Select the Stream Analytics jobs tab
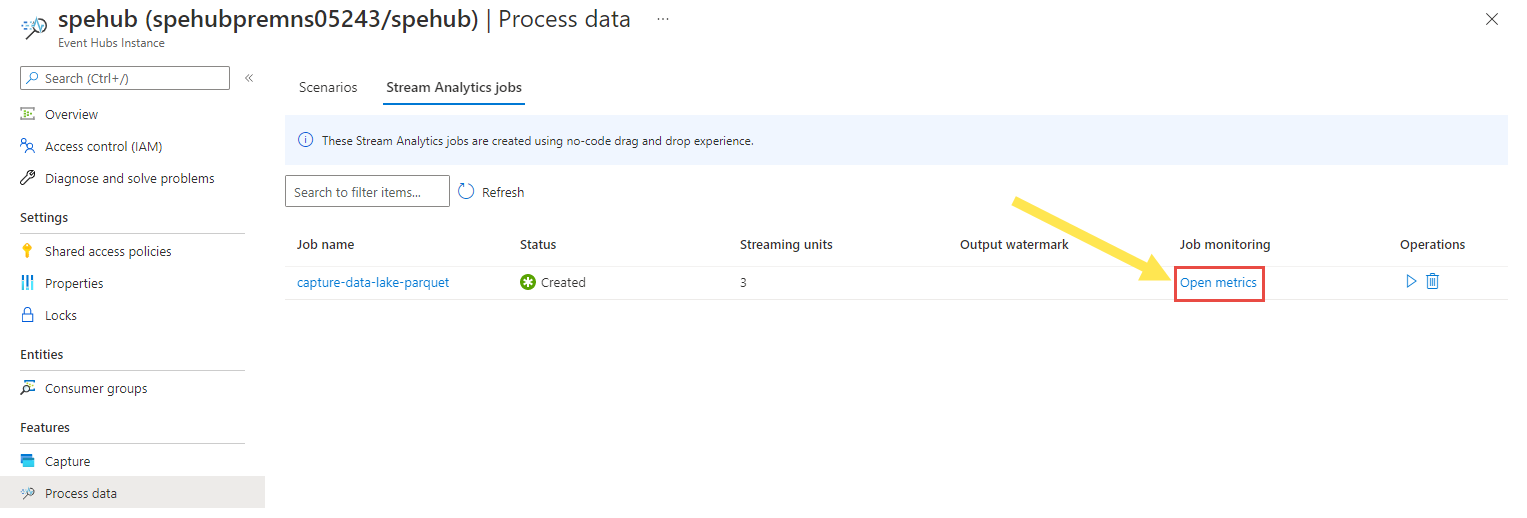1527x518 pixels. point(454,87)
